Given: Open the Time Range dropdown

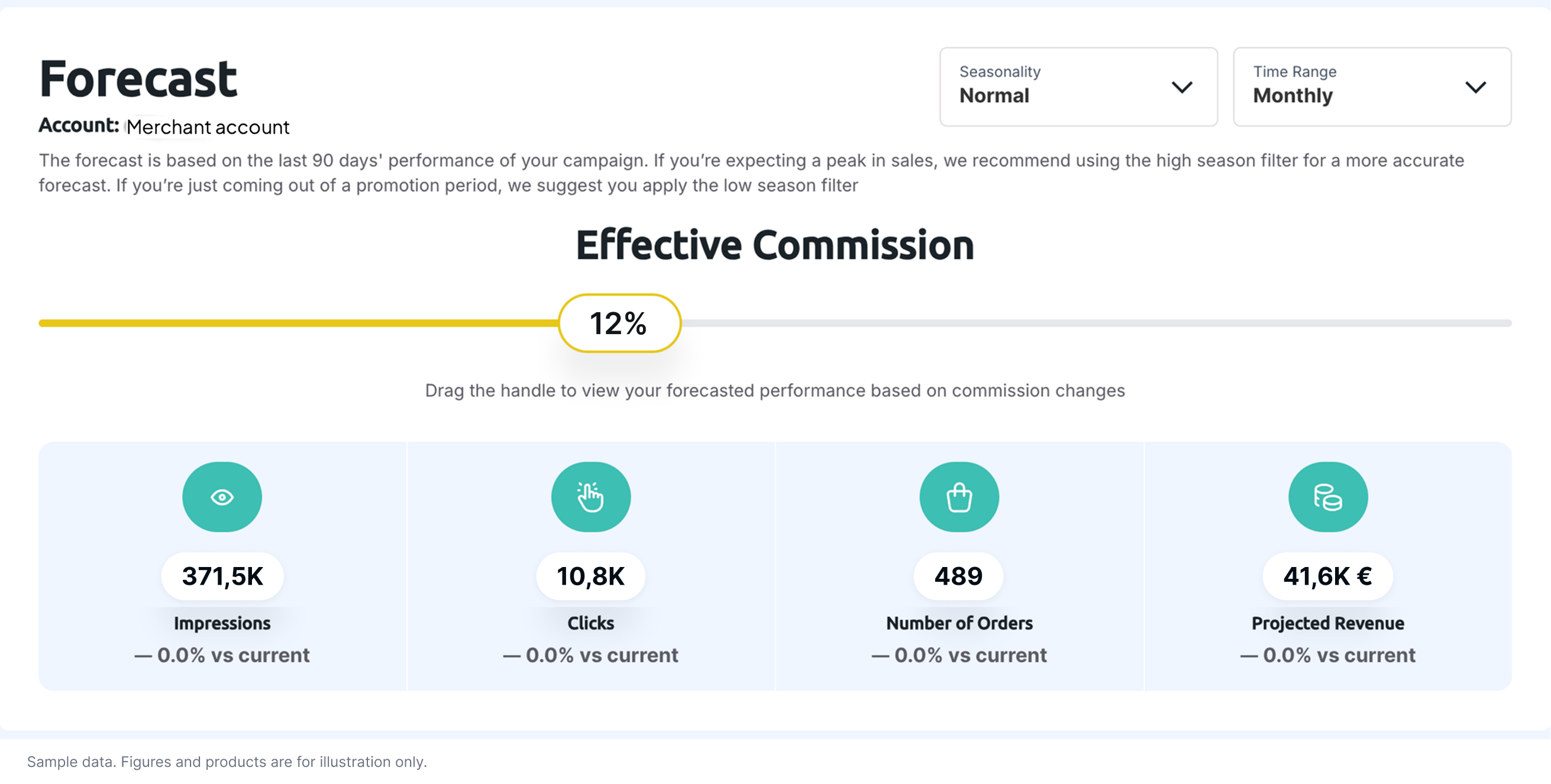Looking at the screenshot, I should (x=1372, y=87).
